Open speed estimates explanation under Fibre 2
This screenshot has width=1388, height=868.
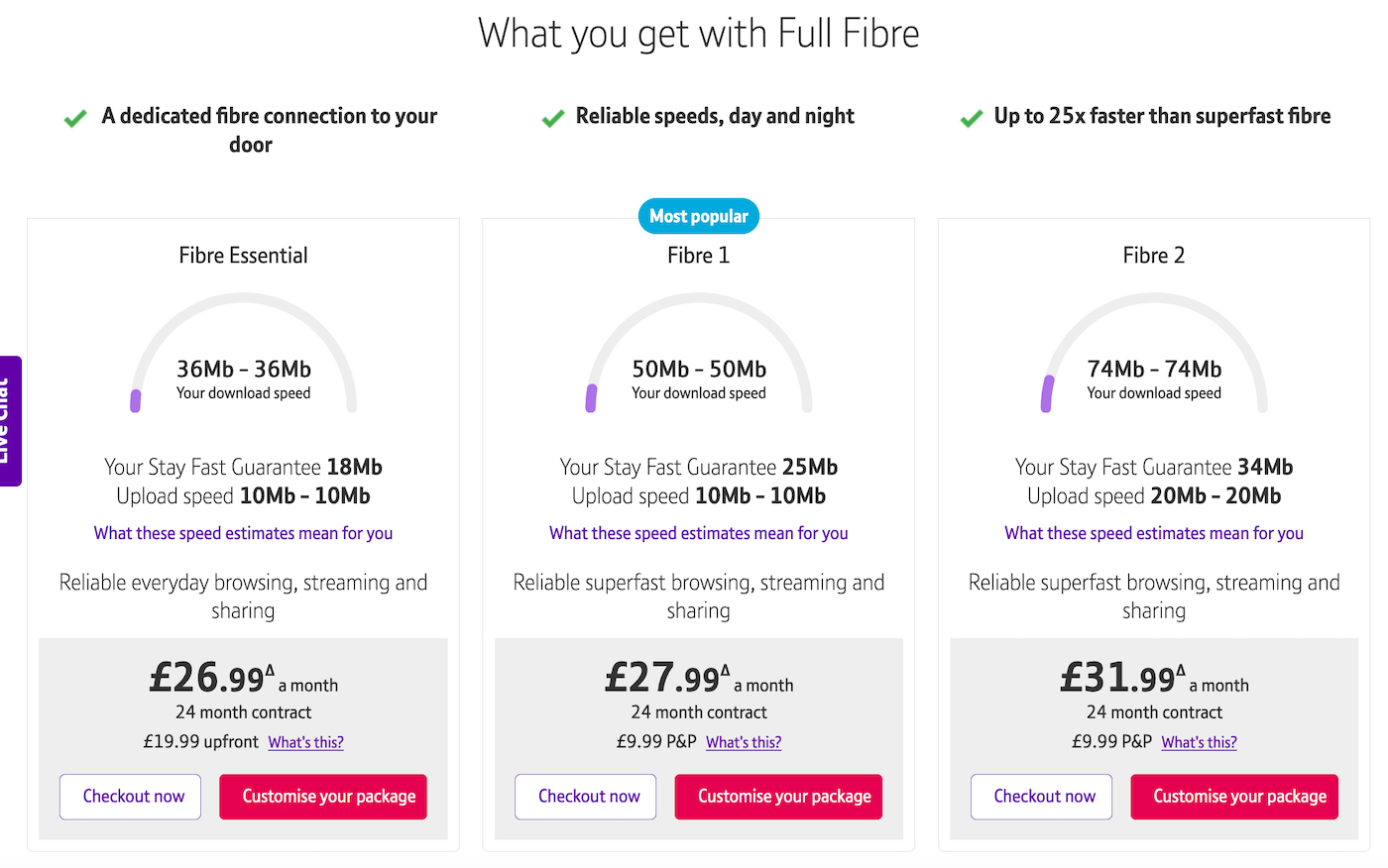pyautogui.click(x=1153, y=533)
